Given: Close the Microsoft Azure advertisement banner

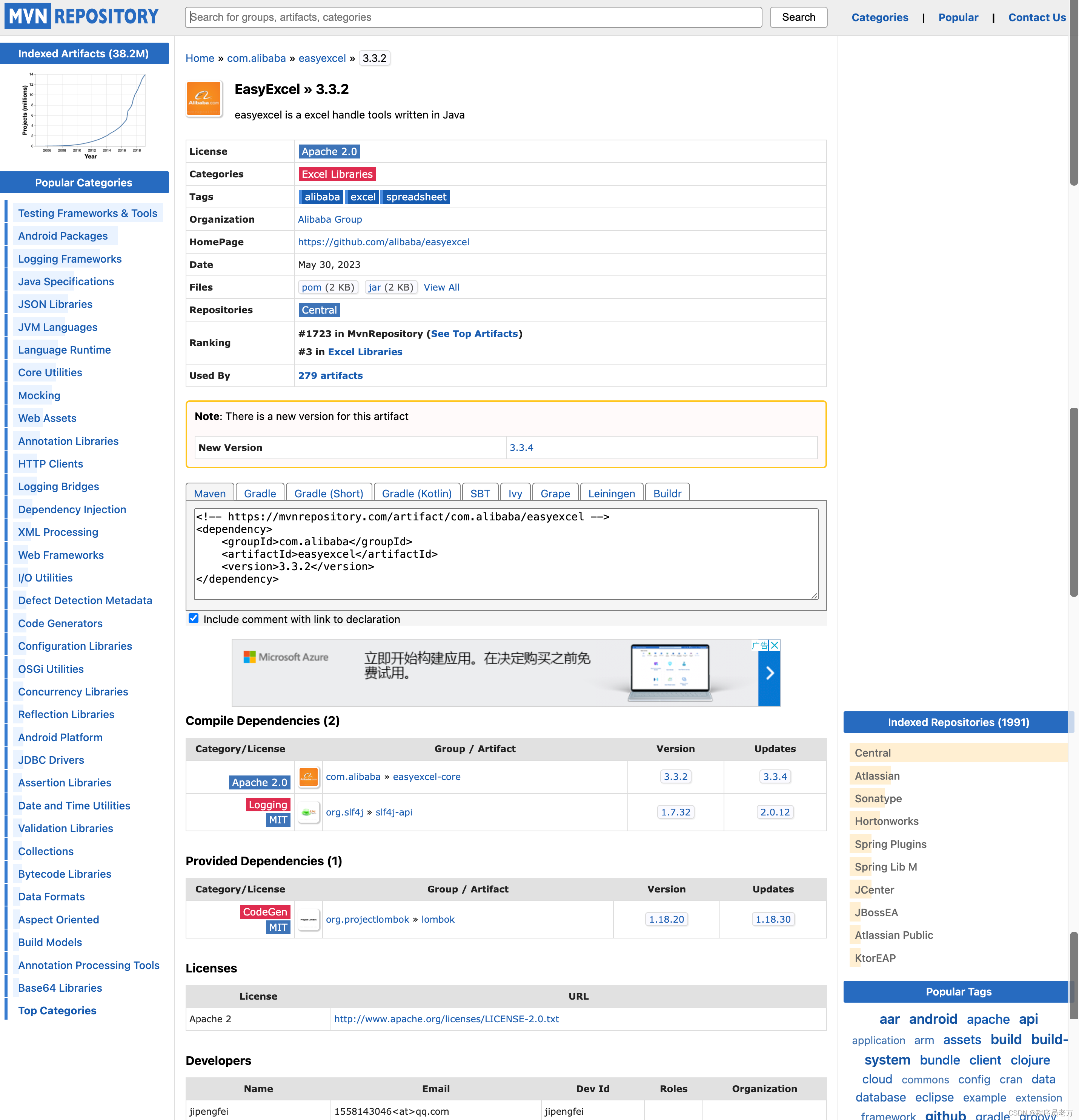Looking at the screenshot, I should (x=775, y=645).
